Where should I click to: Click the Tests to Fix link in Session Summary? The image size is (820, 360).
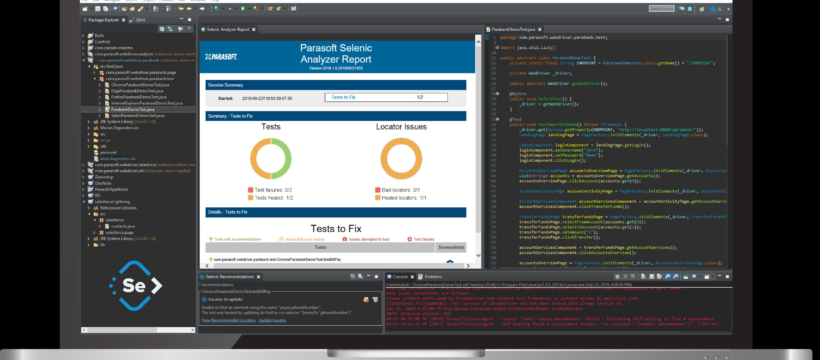[344, 97]
